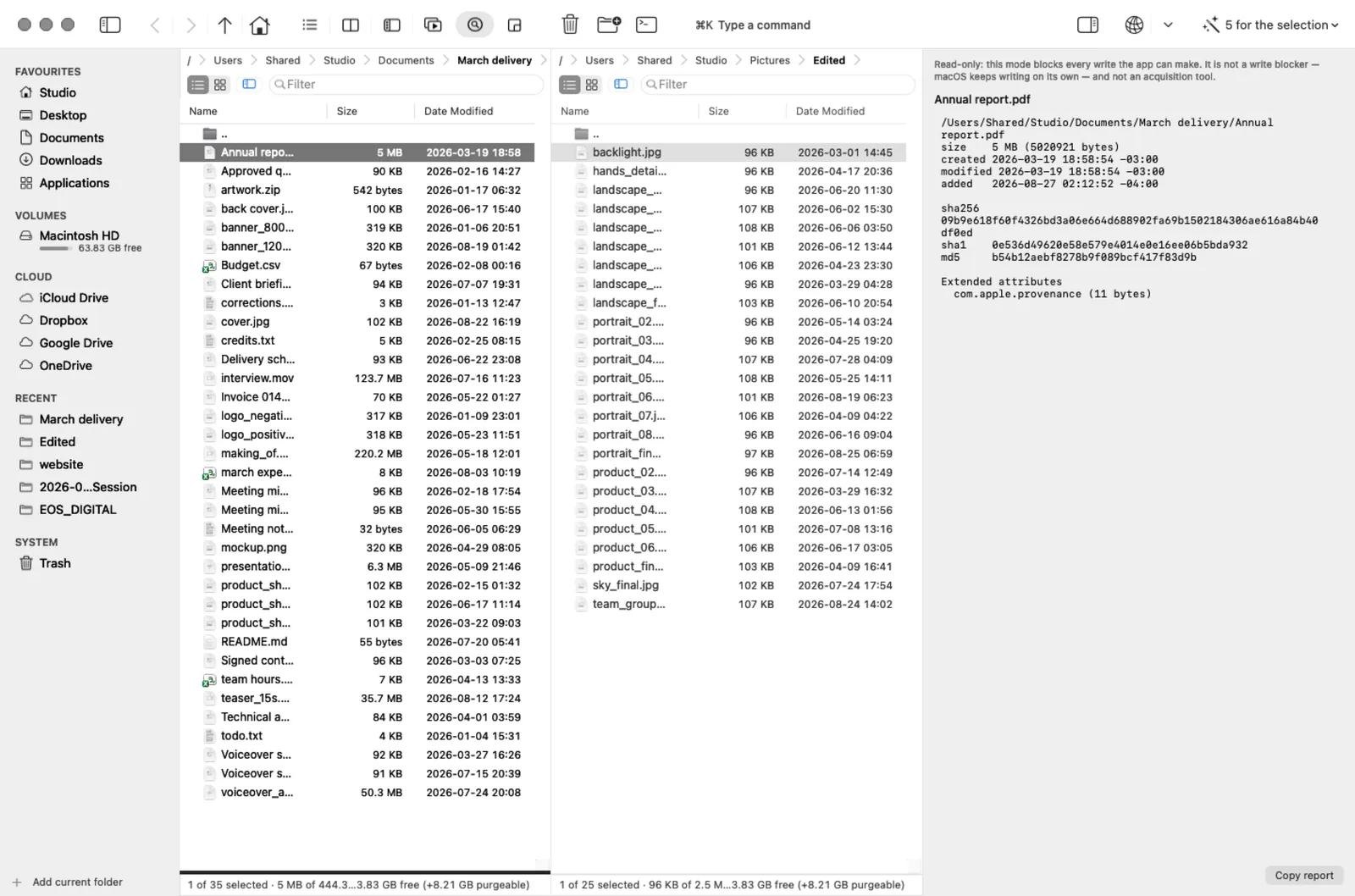
Task: Toggle the read-only info inspector mode
Action: click(x=475, y=25)
